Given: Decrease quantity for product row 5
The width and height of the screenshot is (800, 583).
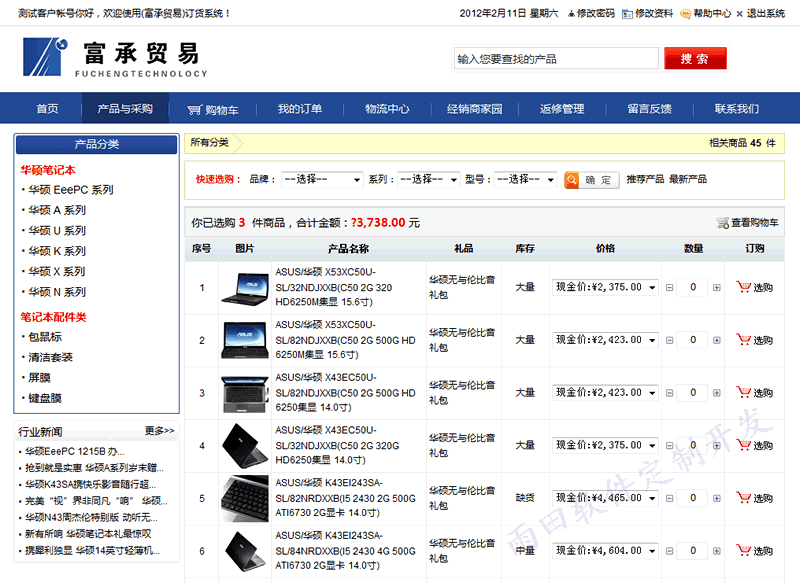Looking at the screenshot, I should pyautogui.click(x=669, y=498).
